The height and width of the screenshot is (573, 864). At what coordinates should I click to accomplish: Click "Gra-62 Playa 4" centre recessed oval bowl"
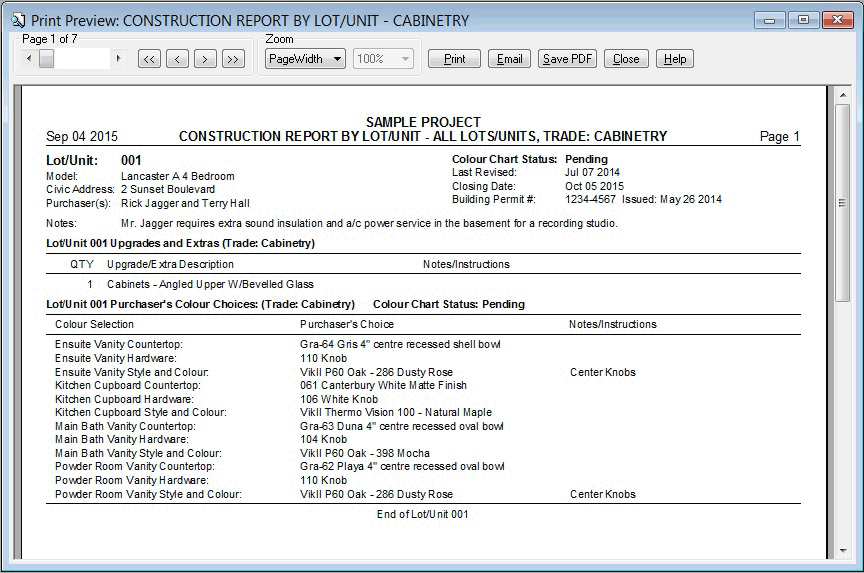pyautogui.click(x=402, y=467)
